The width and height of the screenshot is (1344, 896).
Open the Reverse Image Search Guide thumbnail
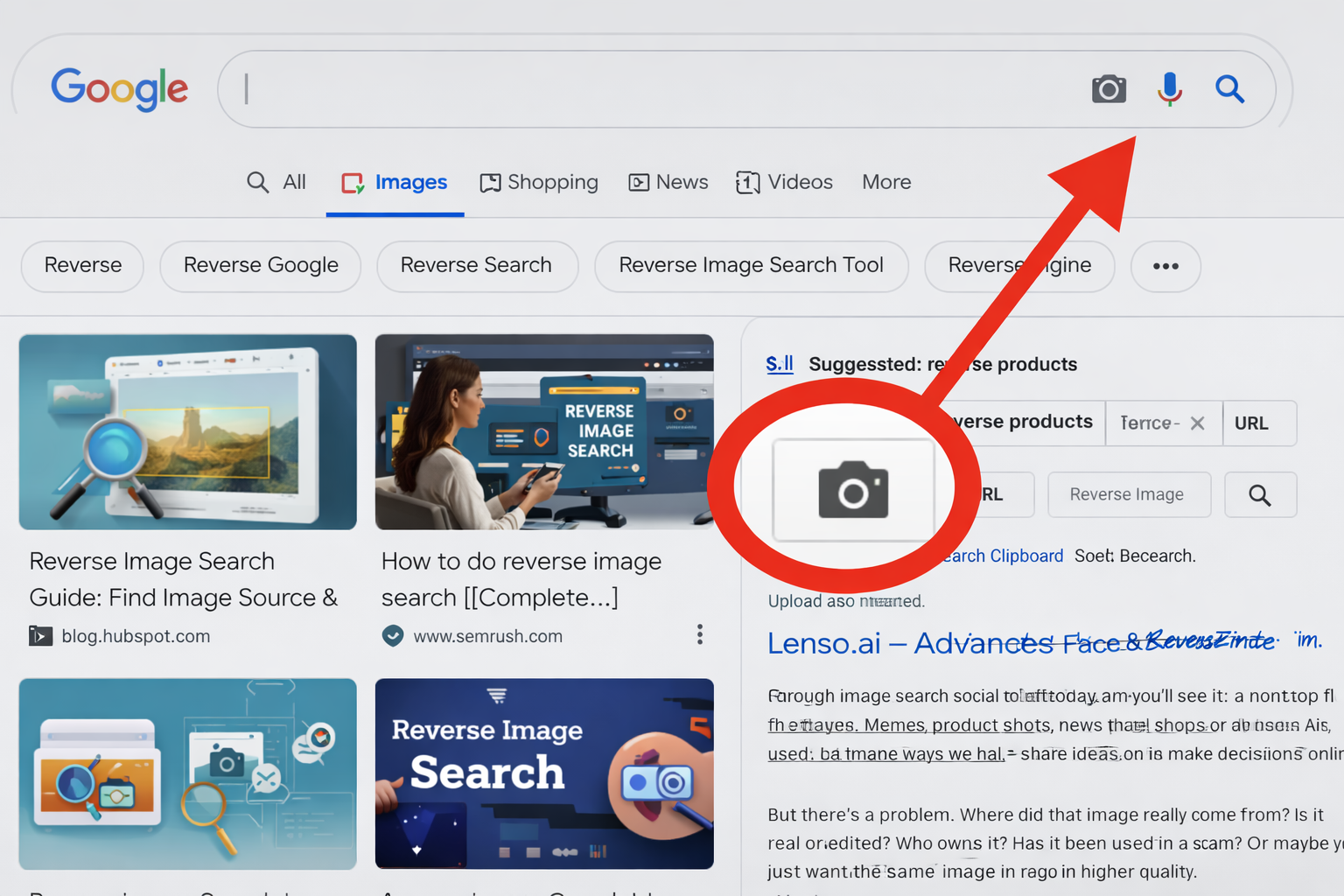187,431
